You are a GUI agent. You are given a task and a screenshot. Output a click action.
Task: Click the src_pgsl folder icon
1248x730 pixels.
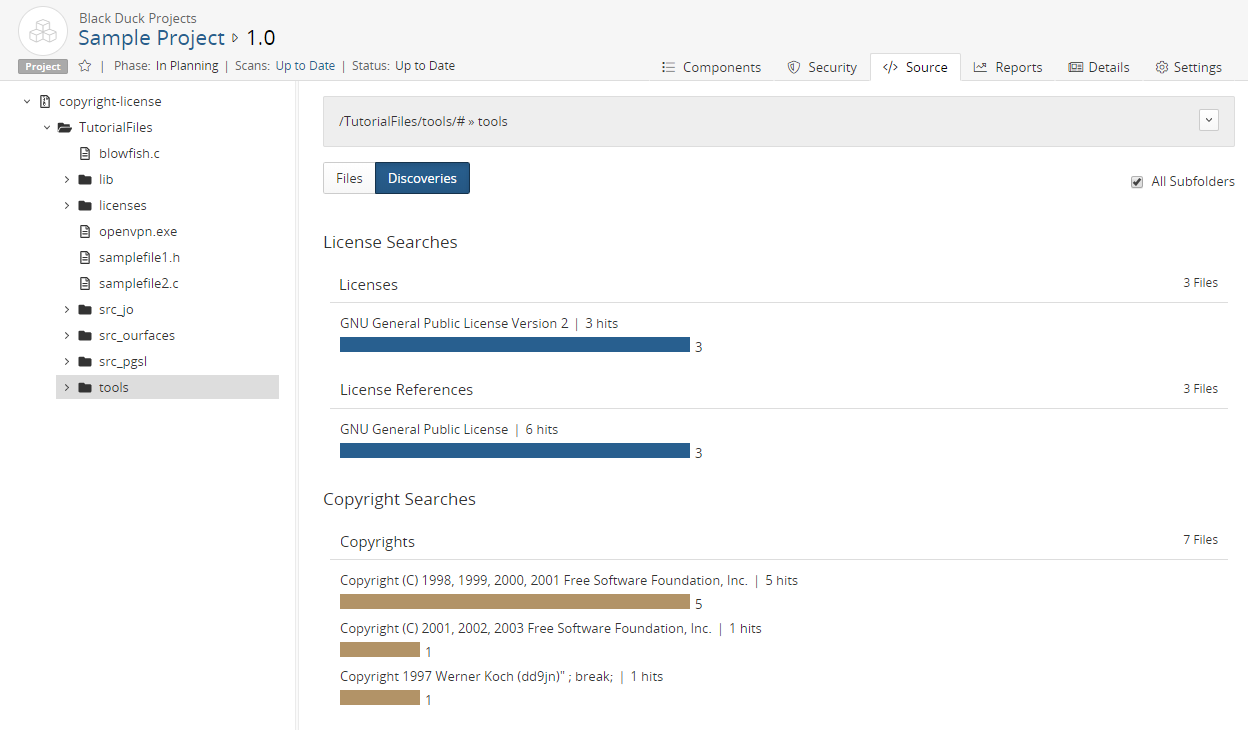pyautogui.click(x=85, y=362)
